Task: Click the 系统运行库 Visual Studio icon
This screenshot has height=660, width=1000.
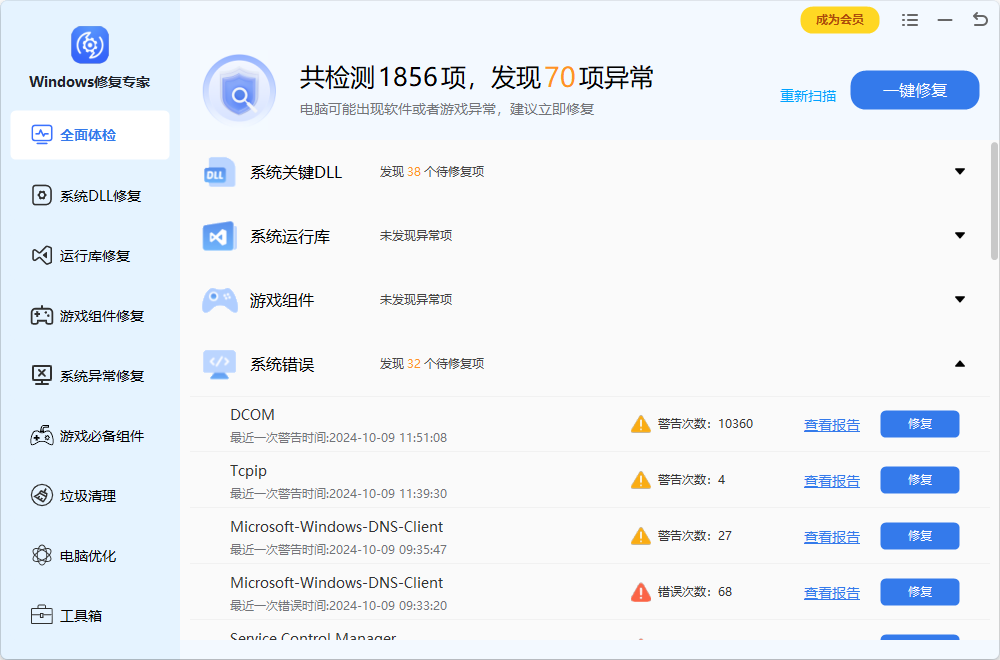Action: pyautogui.click(x=219, y=236)
